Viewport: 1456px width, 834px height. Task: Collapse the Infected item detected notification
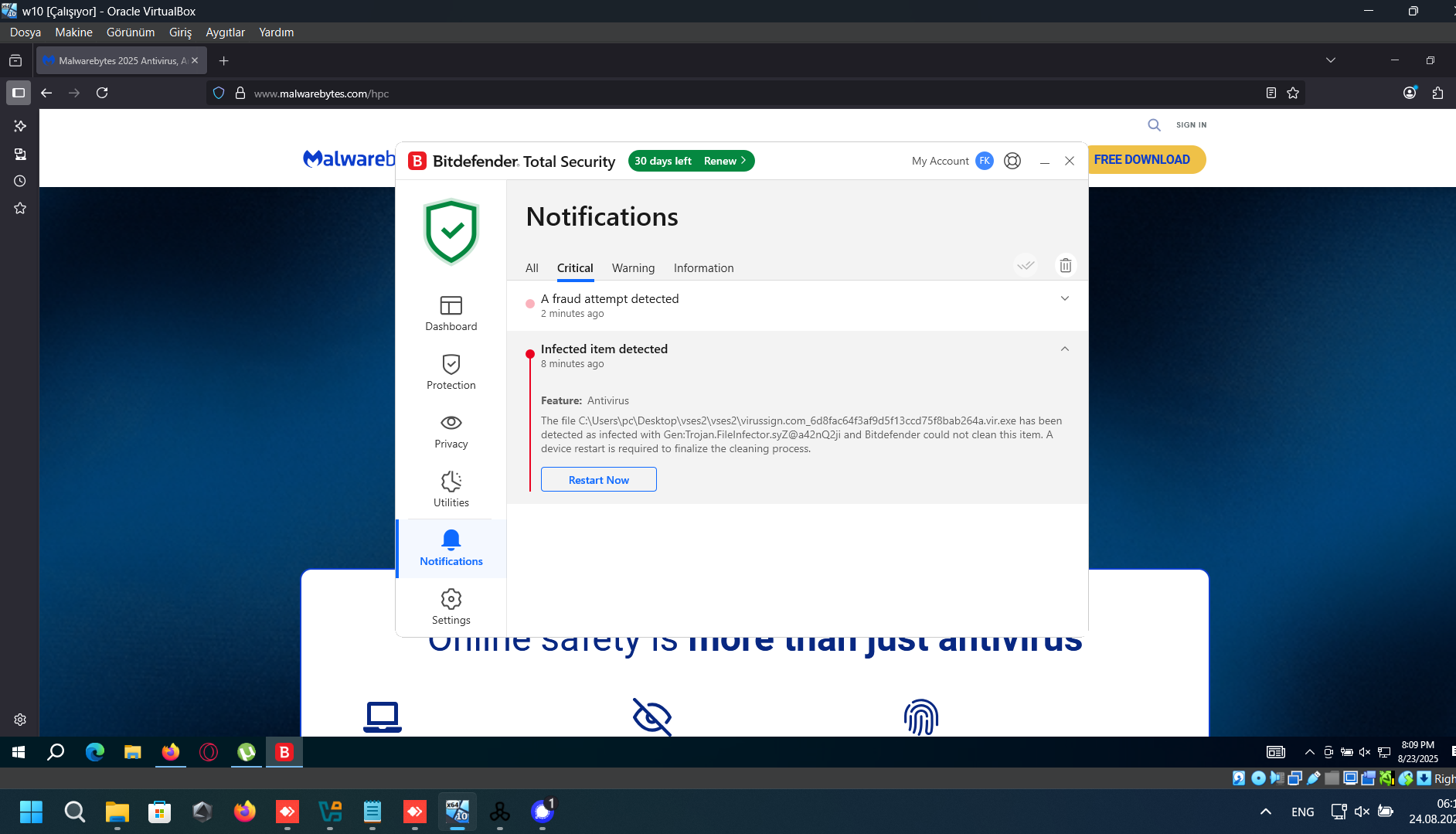tap(1064, 349)
